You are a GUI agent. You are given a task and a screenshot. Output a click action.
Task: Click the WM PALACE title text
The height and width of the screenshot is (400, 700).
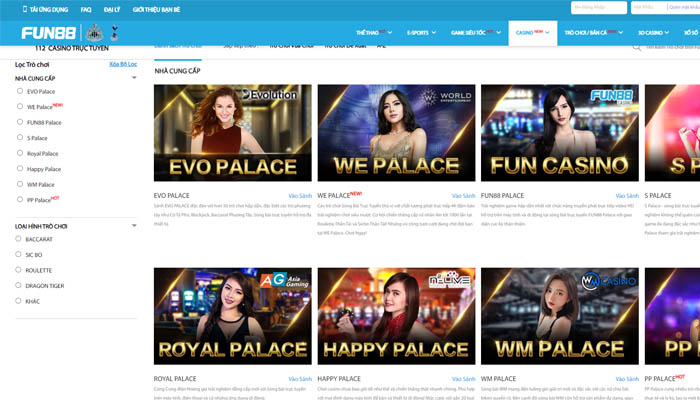click(498, 379)
